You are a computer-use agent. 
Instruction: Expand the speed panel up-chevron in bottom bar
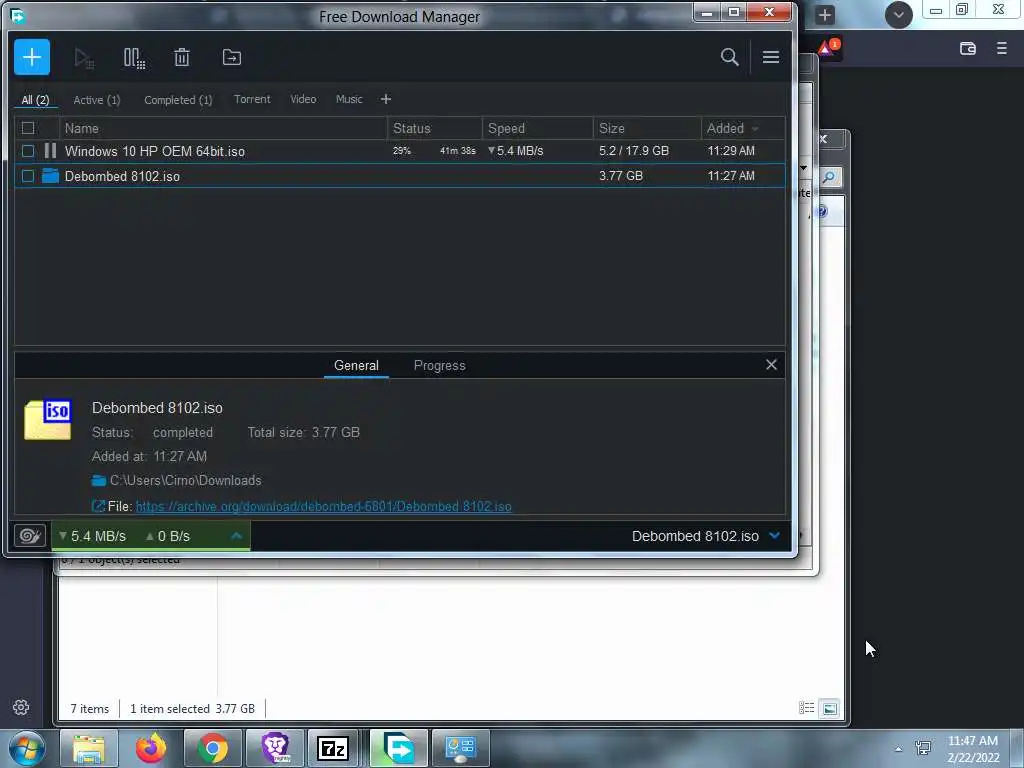(x=236, y=536)
